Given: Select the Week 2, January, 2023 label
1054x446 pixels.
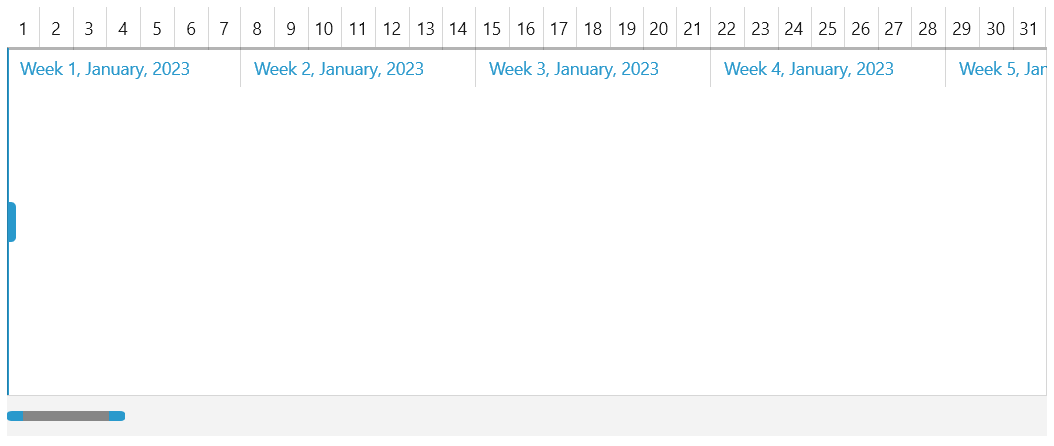Looking at the screenshot, I should [x=339, y=69].
